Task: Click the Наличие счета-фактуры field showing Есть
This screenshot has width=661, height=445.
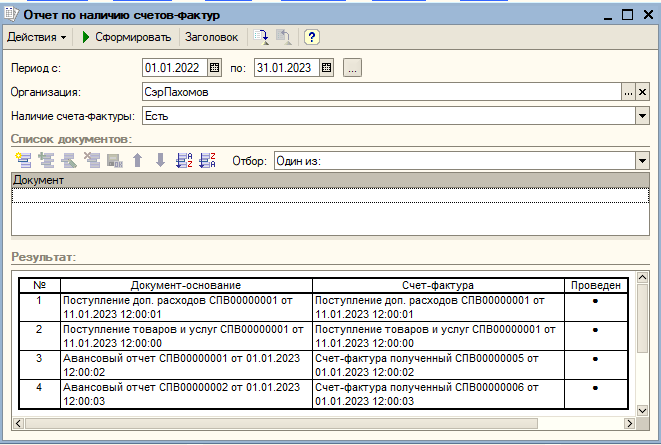Action: click(x=389, y=115)
